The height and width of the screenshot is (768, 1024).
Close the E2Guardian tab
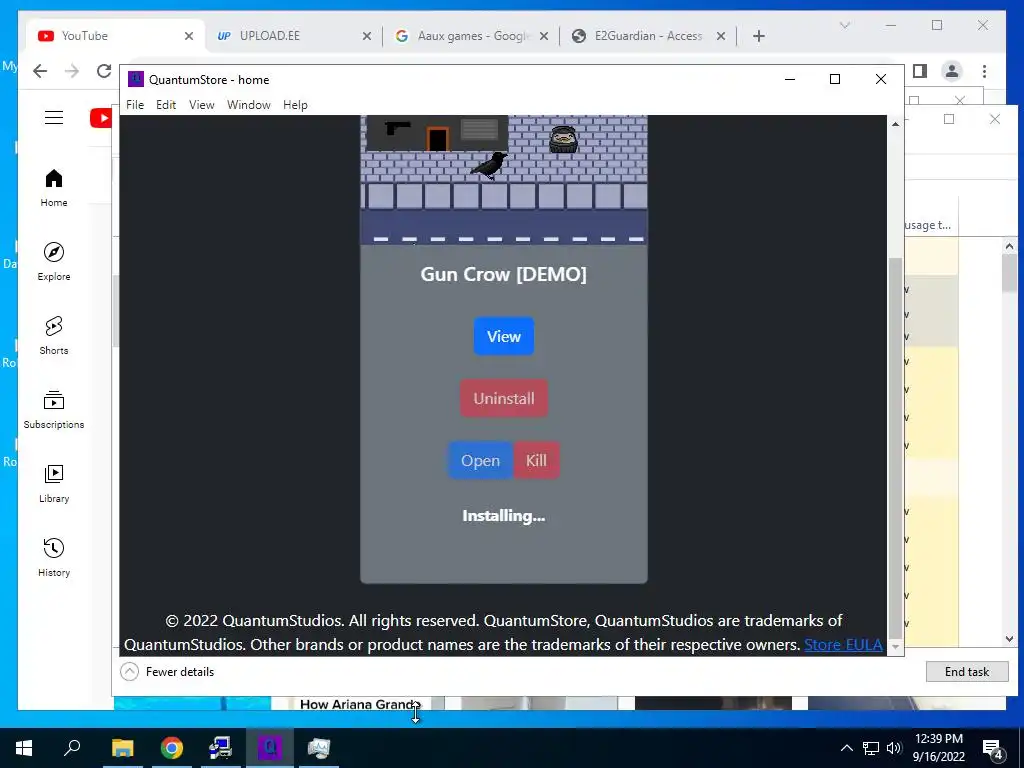tap(721, 37)
